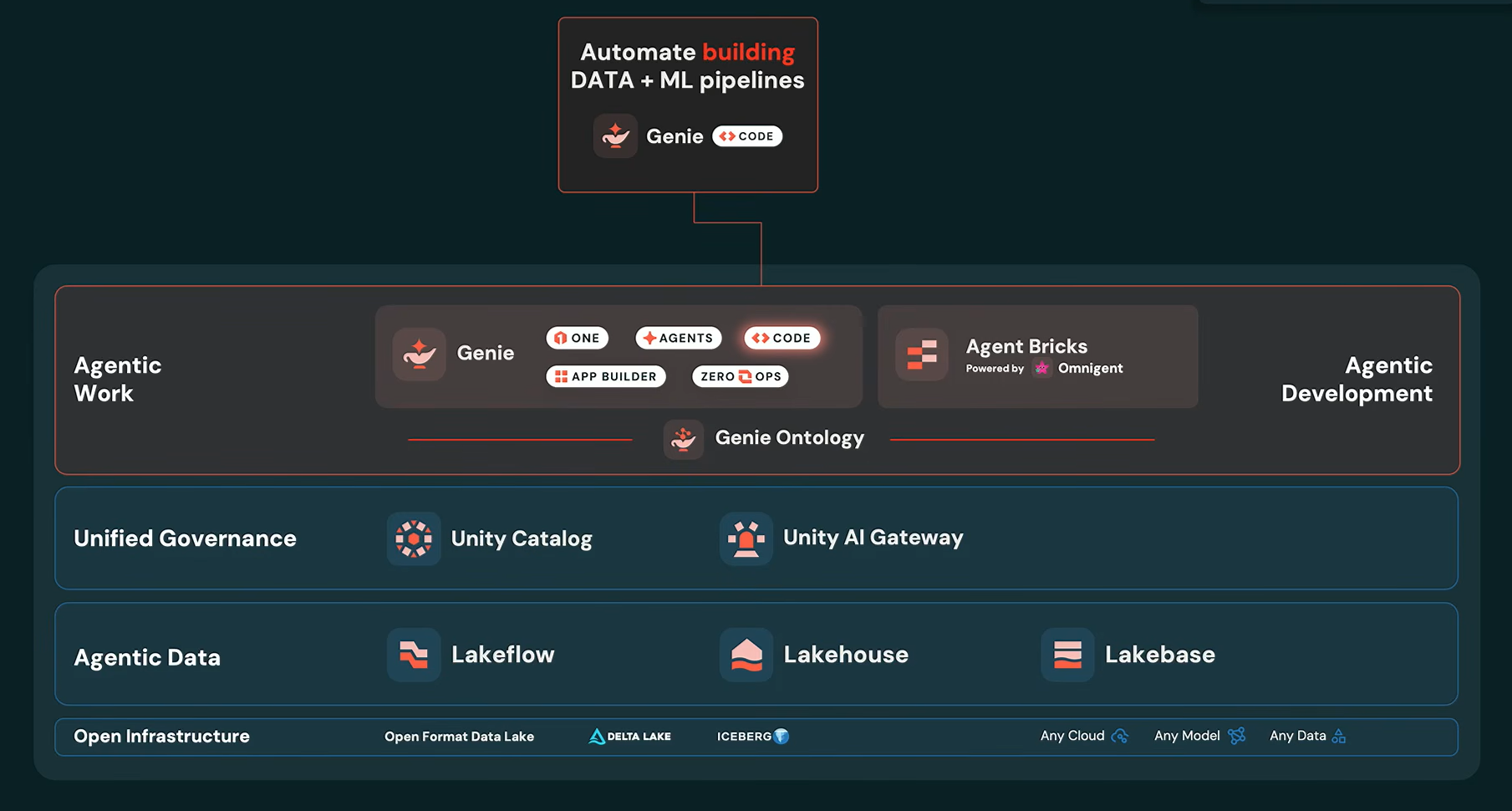1512x811 pixels.
Task: Click the 'Agent Bricks' title text
Action: click(1026, 346)
